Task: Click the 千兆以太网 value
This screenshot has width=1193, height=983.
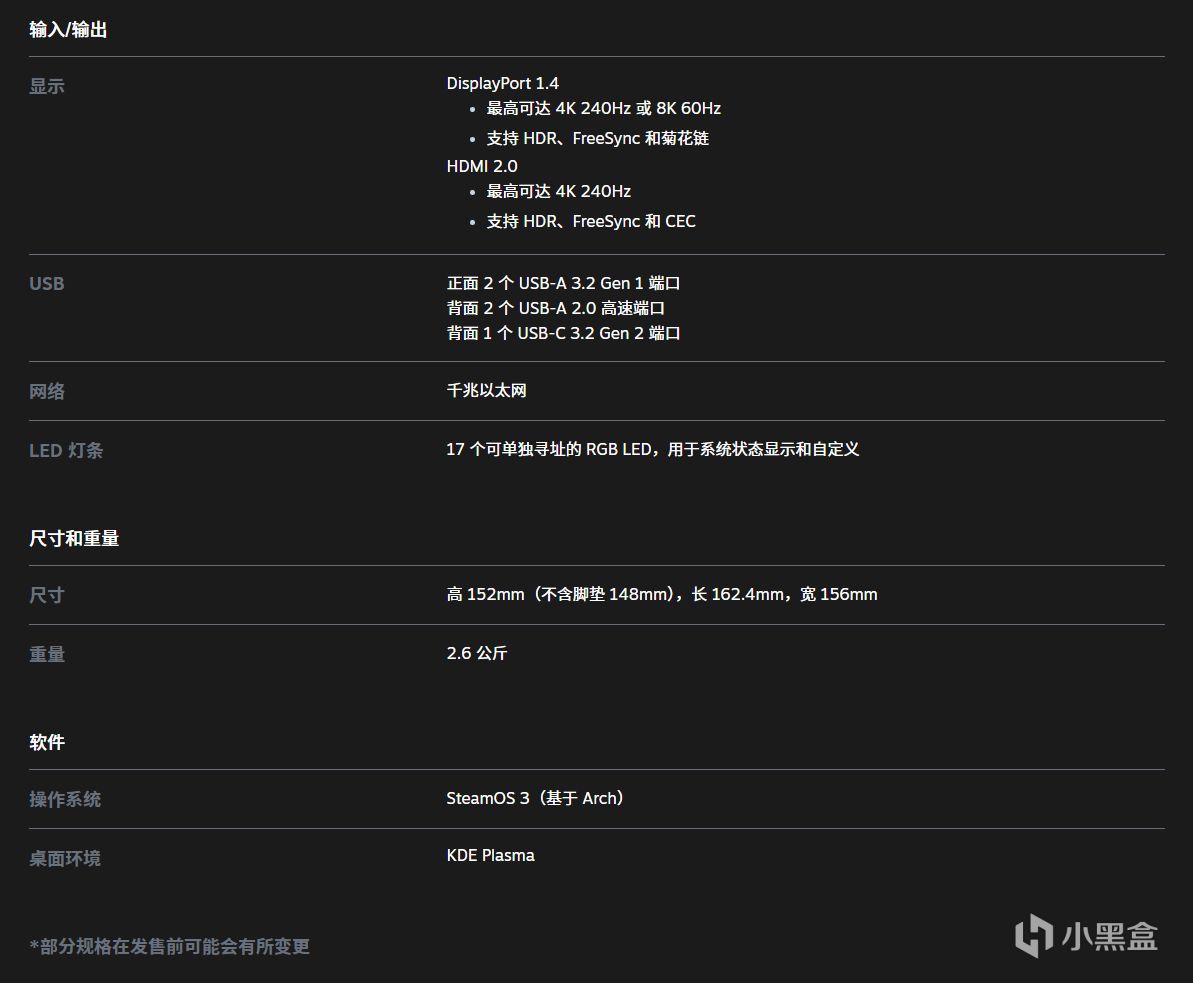Action: (486, 390)
